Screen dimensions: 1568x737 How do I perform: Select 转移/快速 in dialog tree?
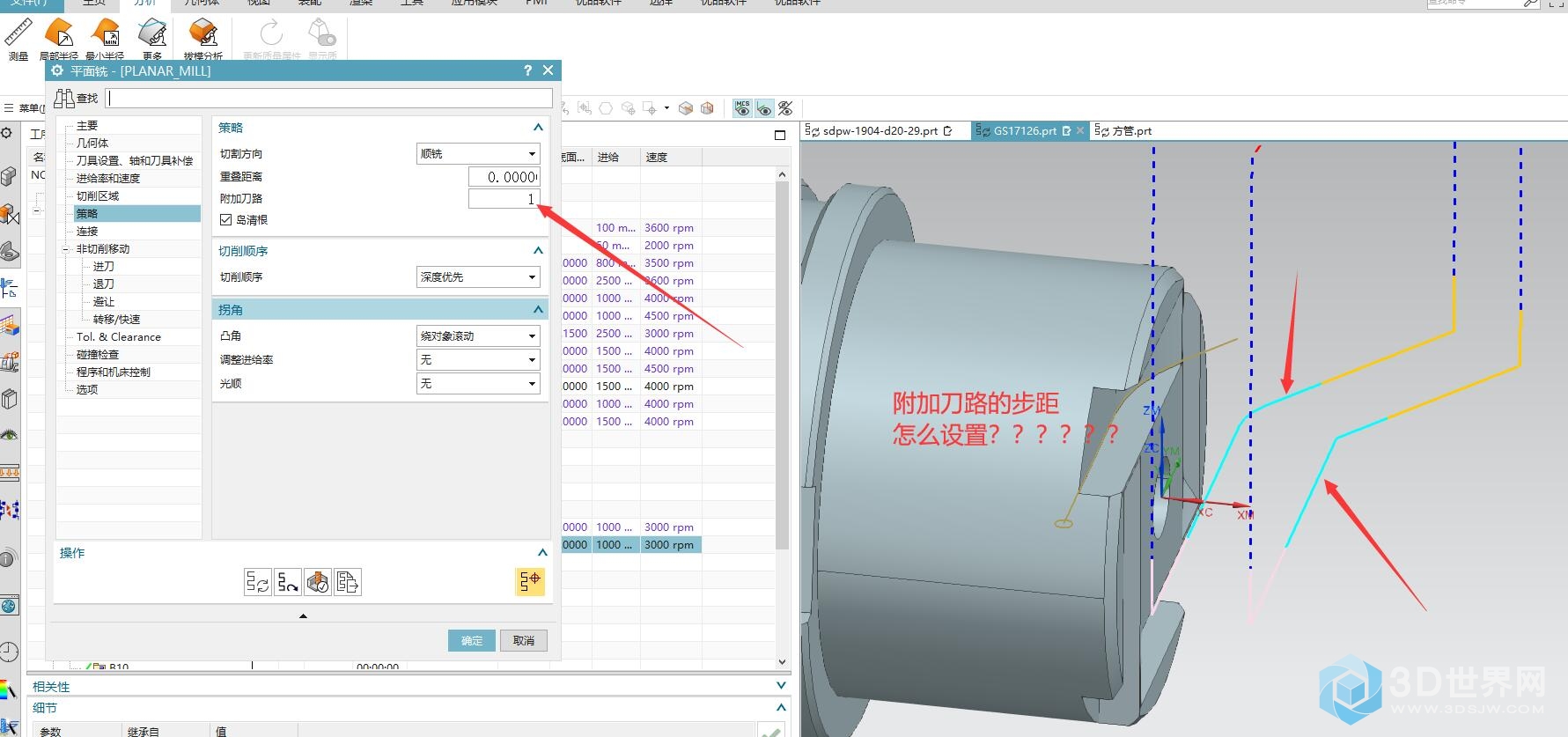coord(117,319)
